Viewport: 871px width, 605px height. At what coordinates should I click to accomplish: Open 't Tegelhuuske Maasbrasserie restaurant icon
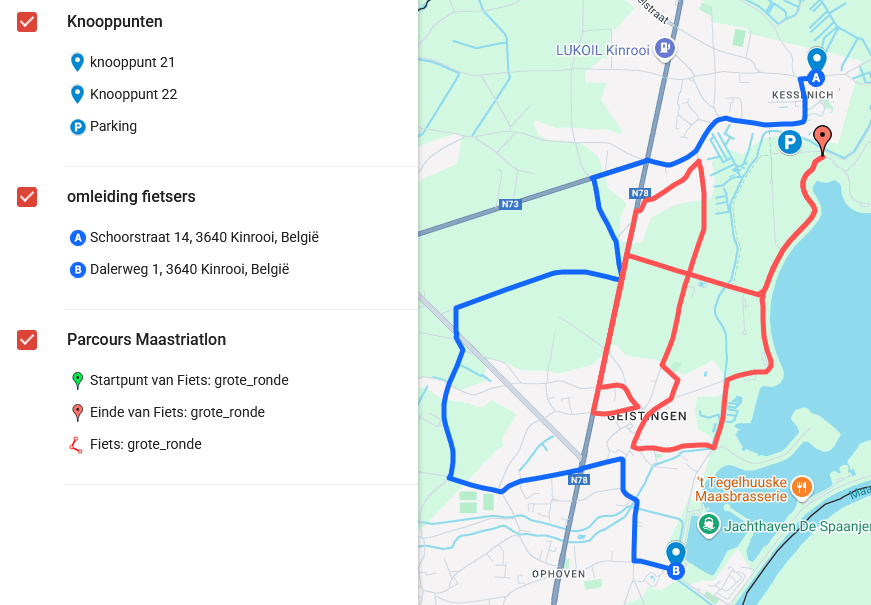[x=801, y=488]
